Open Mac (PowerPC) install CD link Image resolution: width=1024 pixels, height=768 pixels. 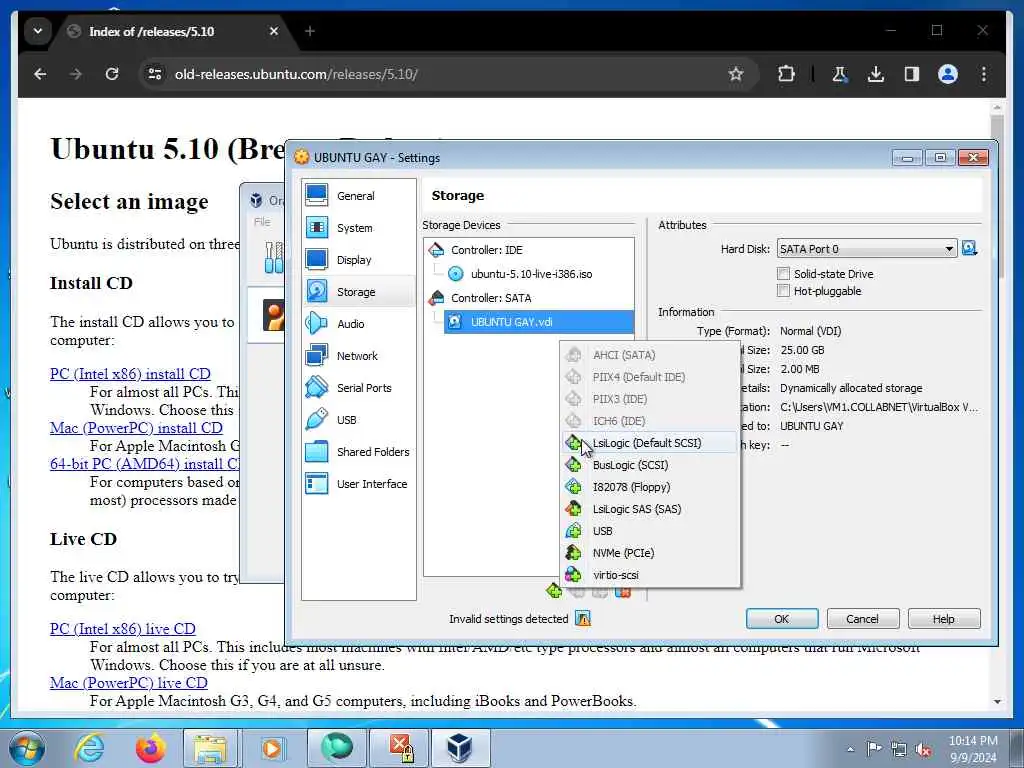[136, 428]
